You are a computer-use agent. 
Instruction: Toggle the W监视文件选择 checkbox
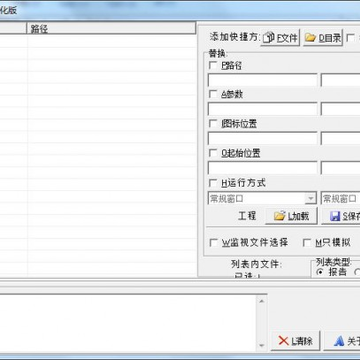(x=213, y=243)
